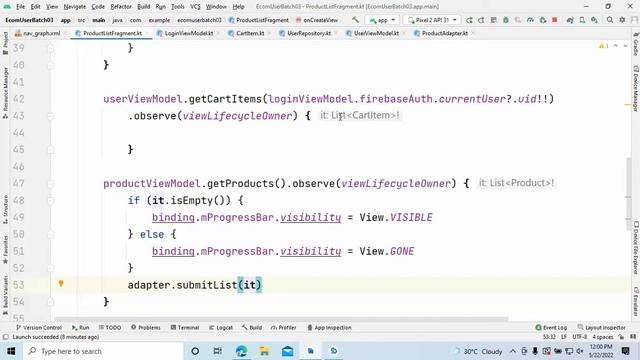The height and width of the screenshot is (360, 640).
Task: Open the App Inspection tool window
Action: click(x=329, y=327)
